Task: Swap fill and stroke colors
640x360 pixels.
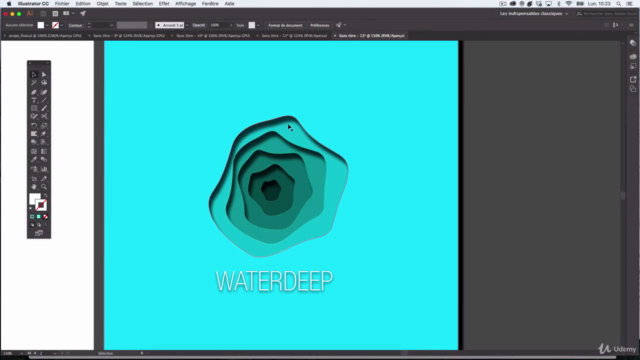Action: [x=45, y=196]
